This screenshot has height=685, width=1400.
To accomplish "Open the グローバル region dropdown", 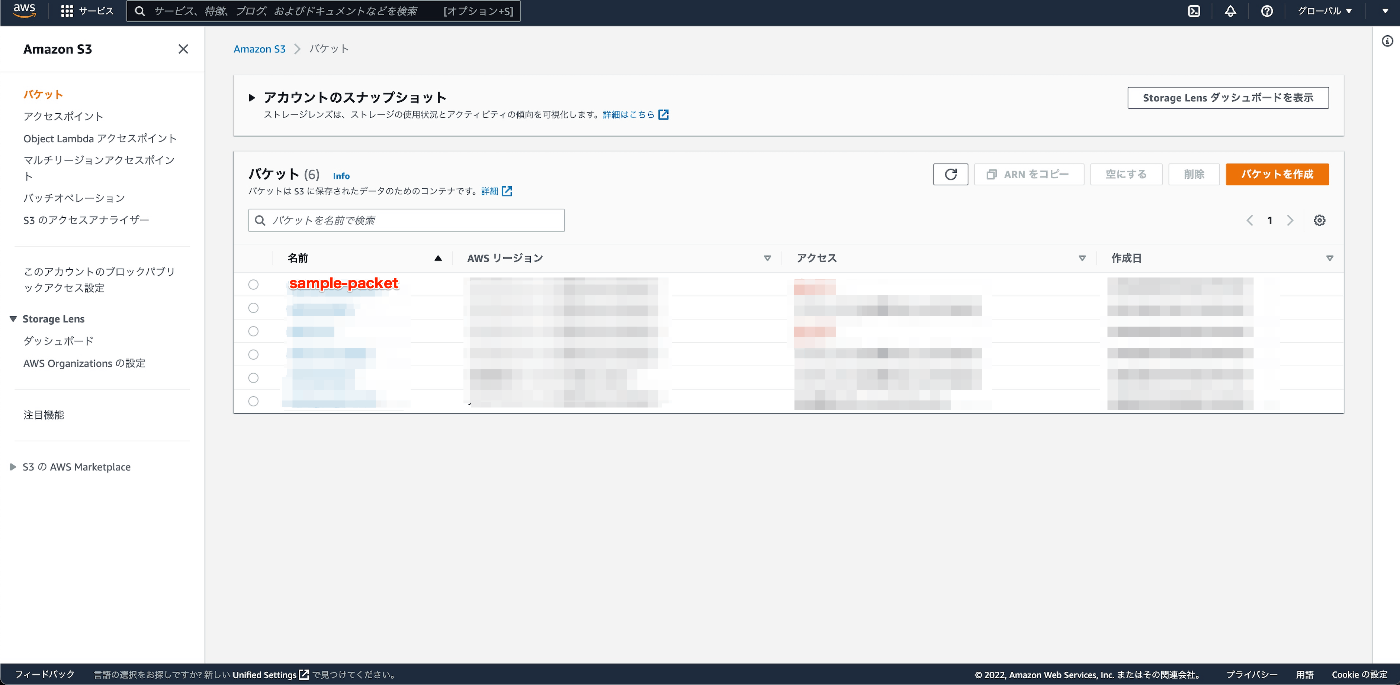I will [1325, 11].
